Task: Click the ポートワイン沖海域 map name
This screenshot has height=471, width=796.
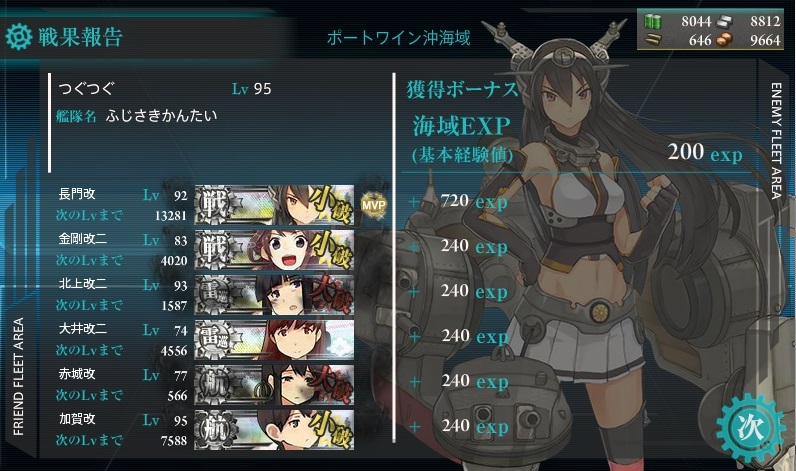Action: (x=399, y=38)
